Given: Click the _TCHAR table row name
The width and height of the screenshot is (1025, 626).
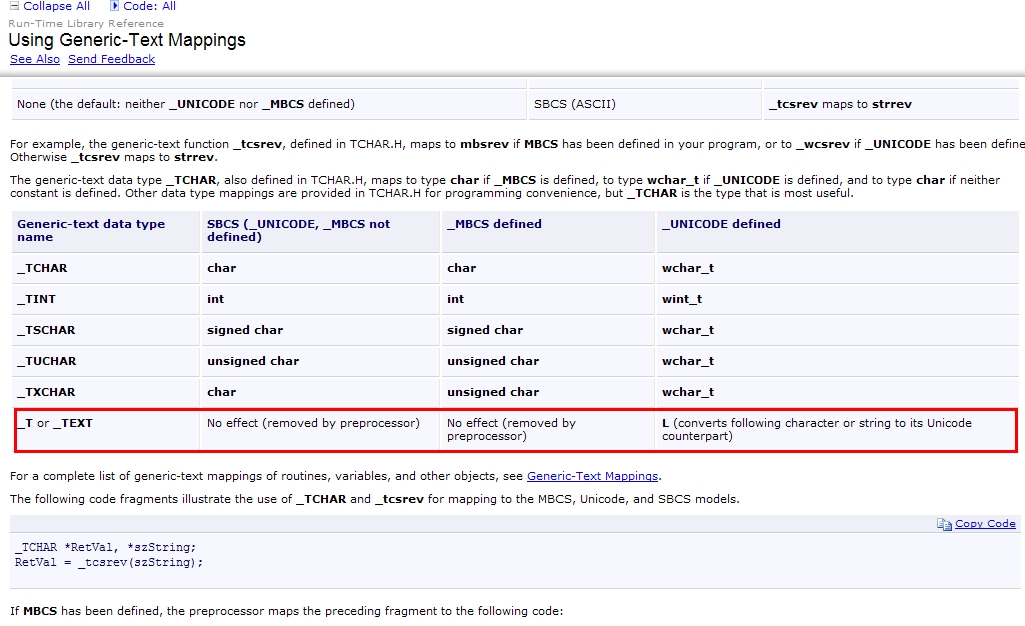Looking at the screenshot, I should (42, 268).
